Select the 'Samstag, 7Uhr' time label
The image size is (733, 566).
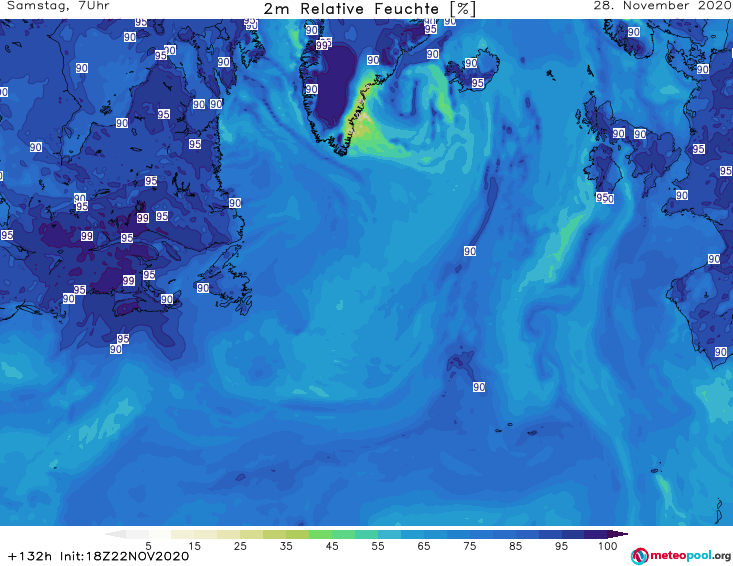pos(58,6)
